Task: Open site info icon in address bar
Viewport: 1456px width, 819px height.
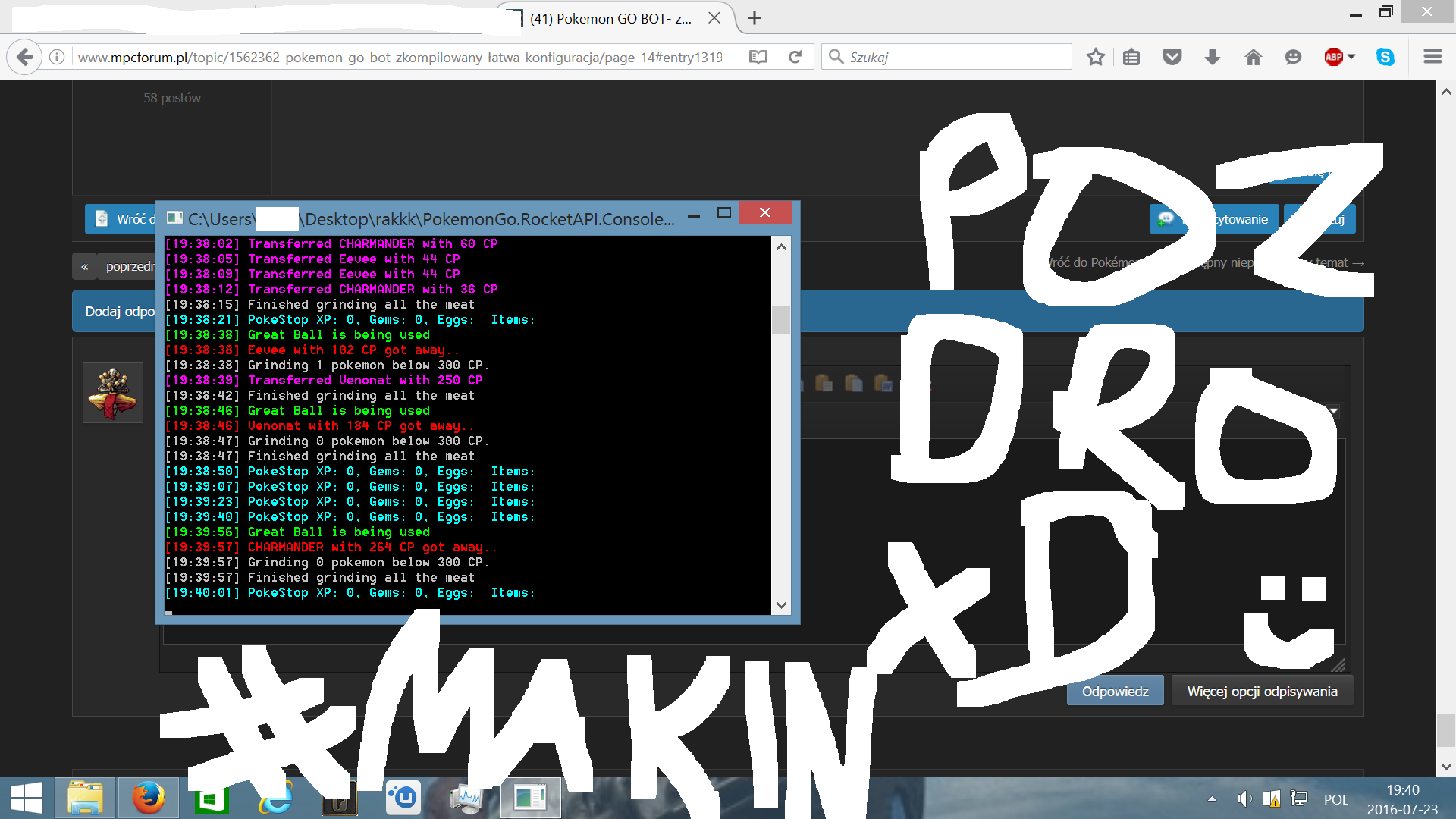Action: [x=57, y=57]
